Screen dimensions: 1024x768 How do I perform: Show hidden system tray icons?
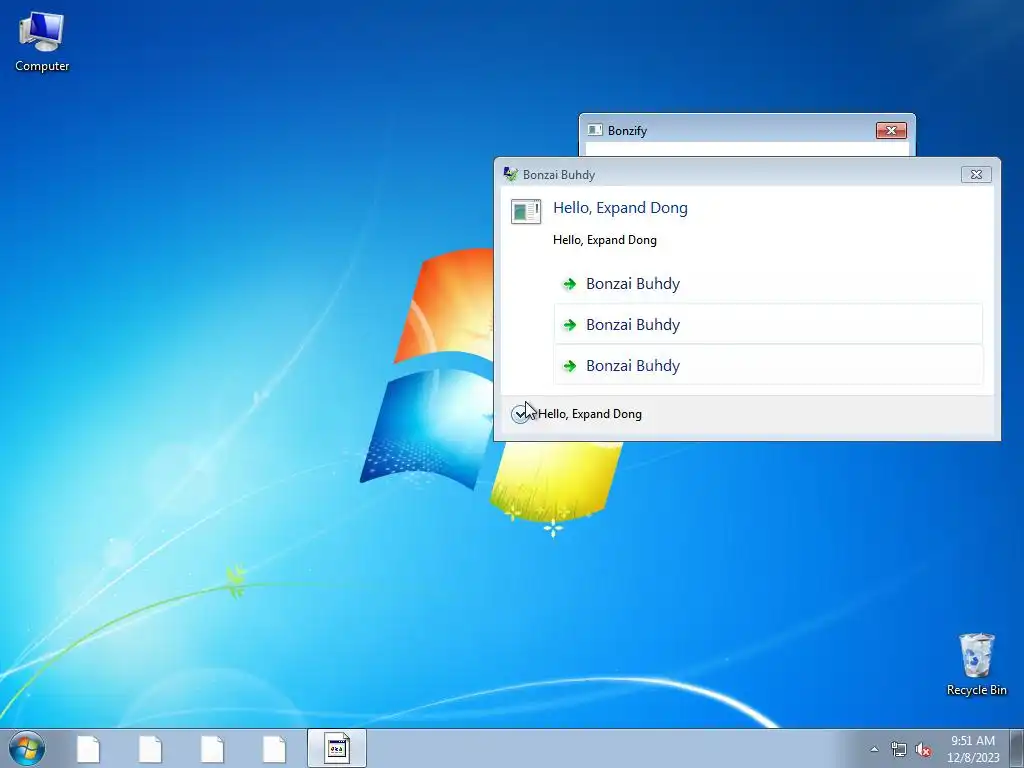coord(874,749)
